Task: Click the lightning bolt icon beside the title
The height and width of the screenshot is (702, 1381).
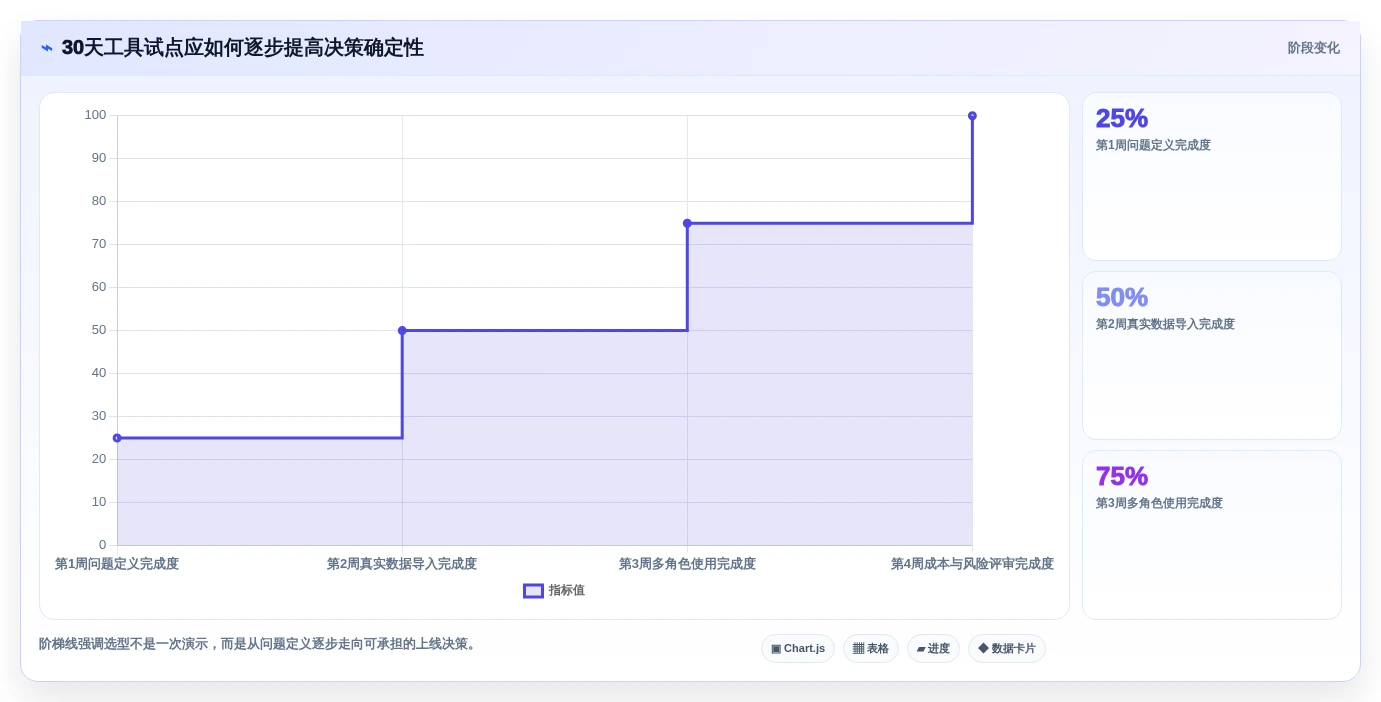Action: pyautogui.click(x=47, y=48)
